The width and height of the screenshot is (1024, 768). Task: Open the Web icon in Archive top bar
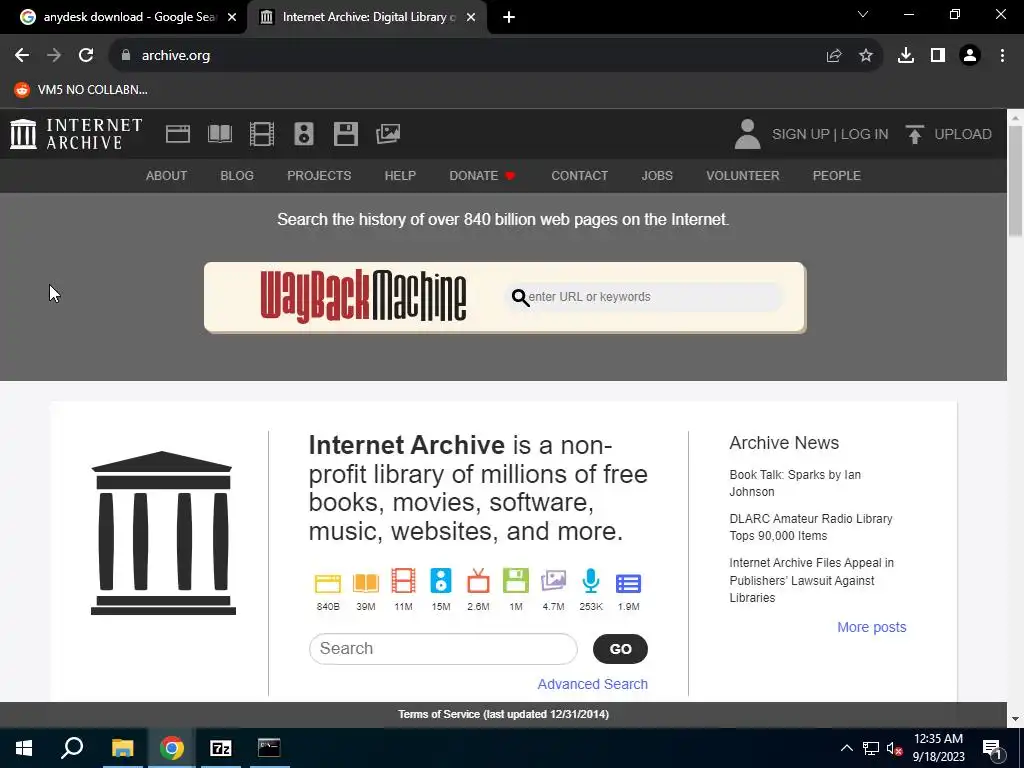tap(178, 134)
